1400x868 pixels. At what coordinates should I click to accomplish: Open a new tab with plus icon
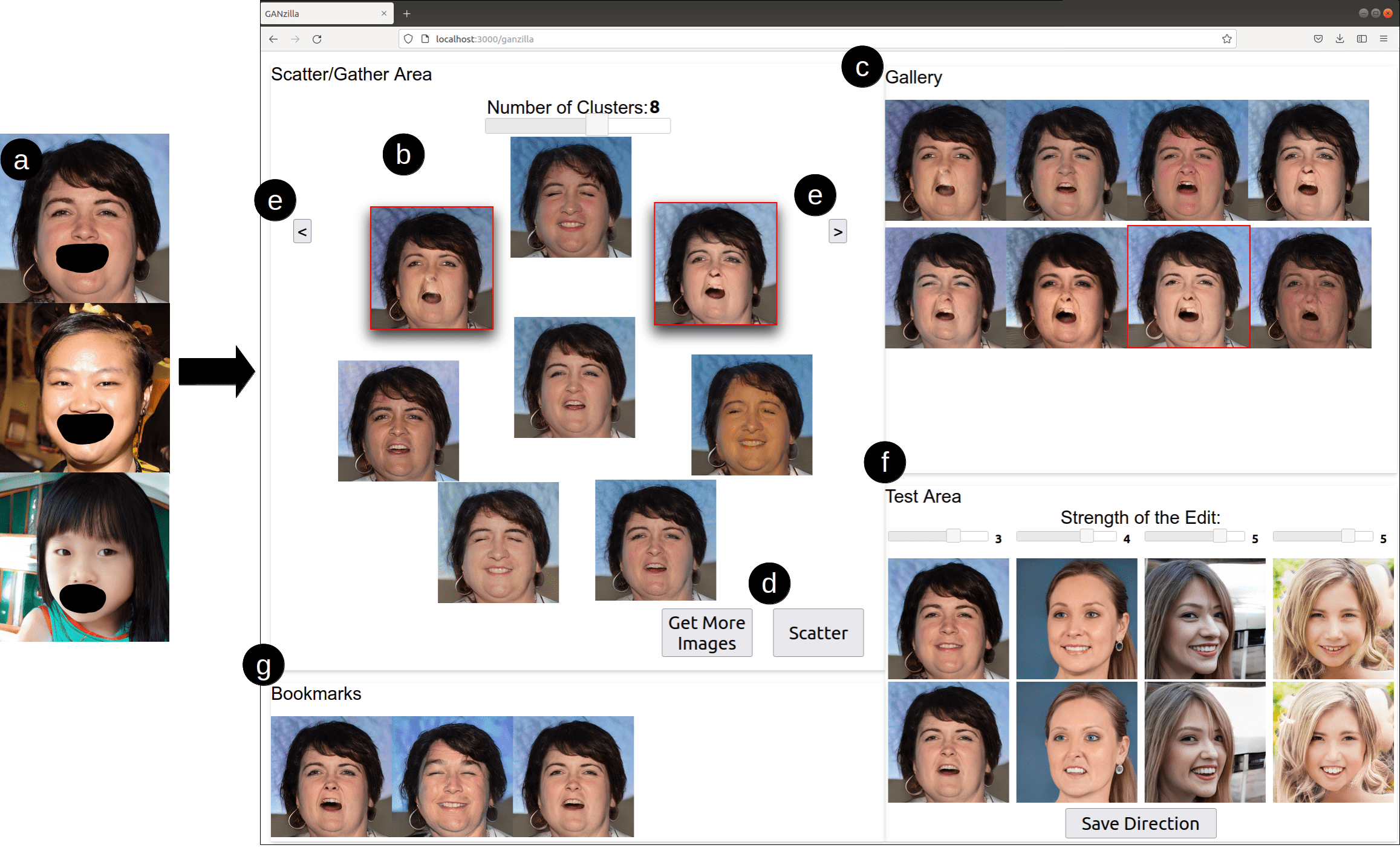tap(407, 13)
